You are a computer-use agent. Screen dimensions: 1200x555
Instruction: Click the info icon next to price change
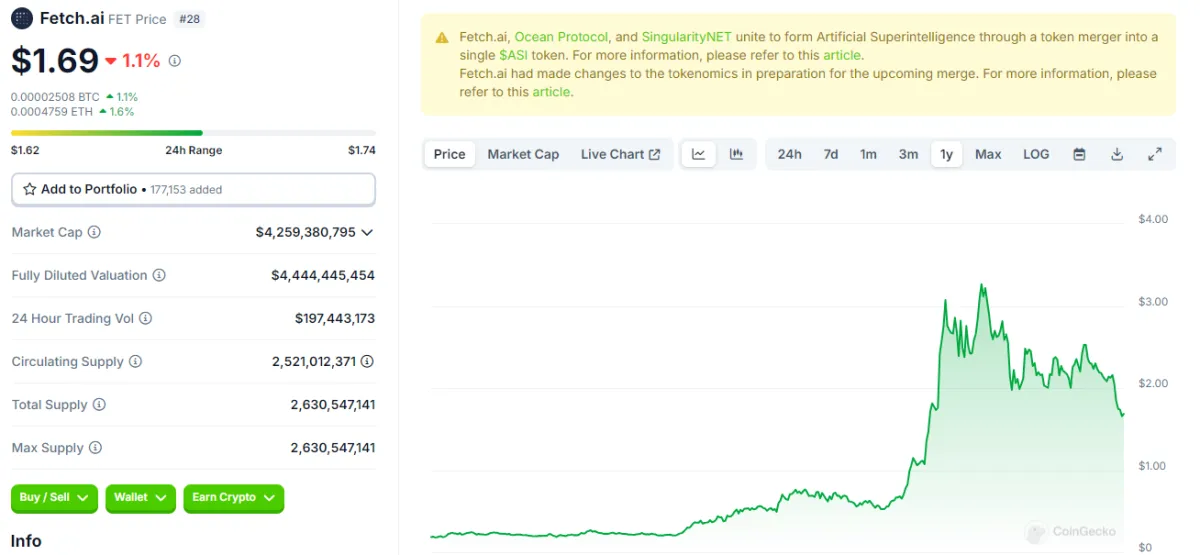pyautogui.click(x=175, y=61)
